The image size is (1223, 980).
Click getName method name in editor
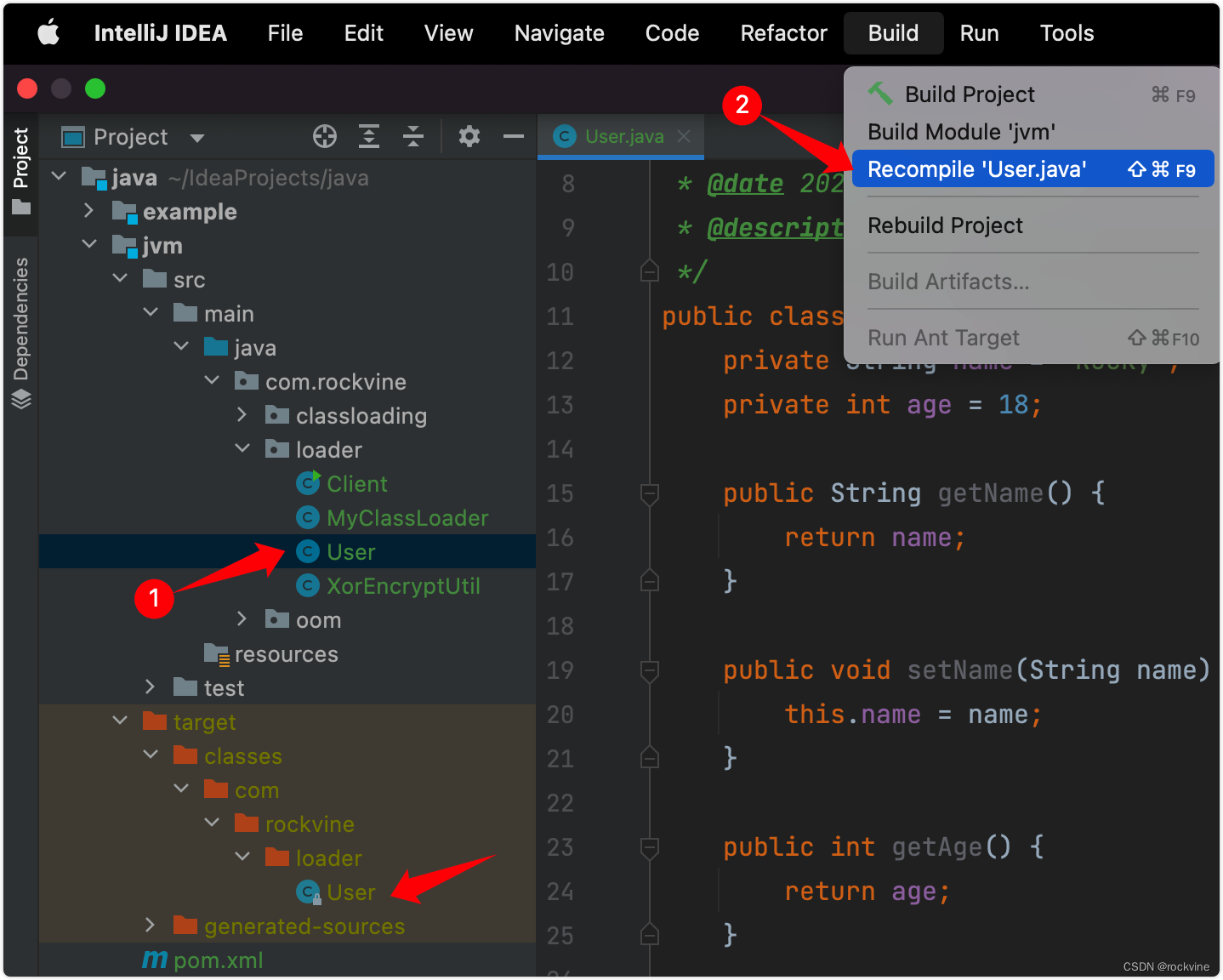click(990, 493)
